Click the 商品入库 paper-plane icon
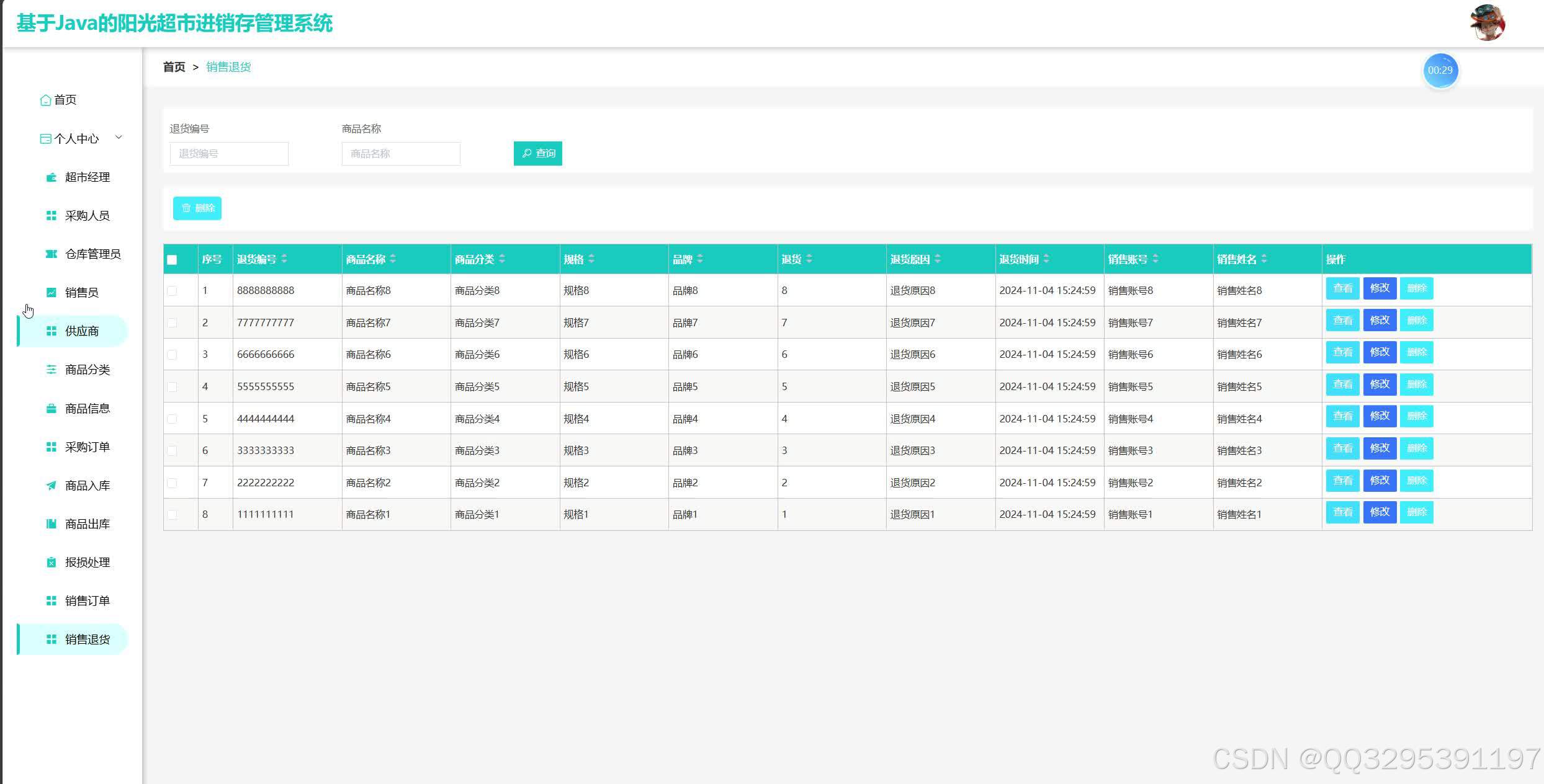Image resolution: width=1544 pixels, height=784 pixels. [x=52, y=486]
